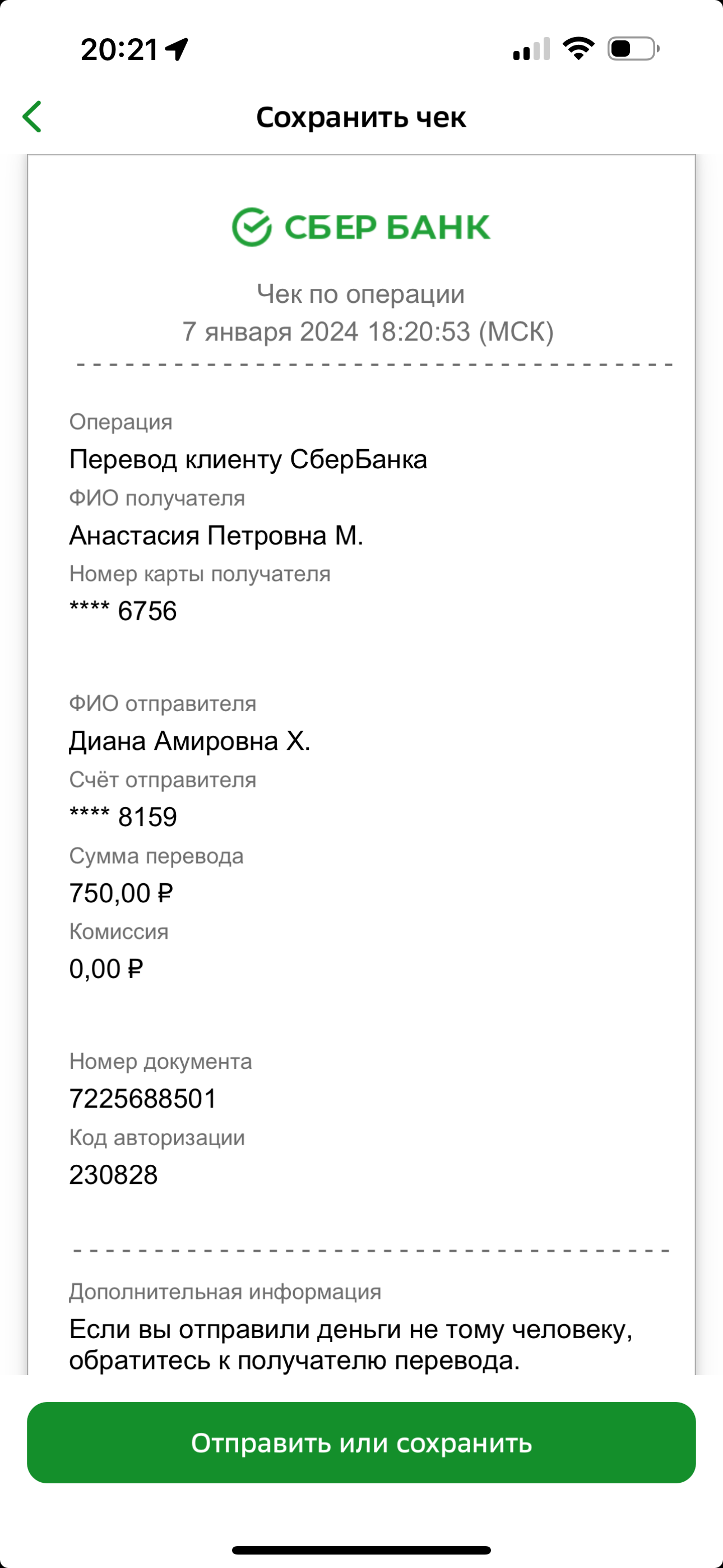Viewport: 723px width, 1568px height.
Task: Tap the 20:21 clock in status bar
Action: [x=120, y=49]
